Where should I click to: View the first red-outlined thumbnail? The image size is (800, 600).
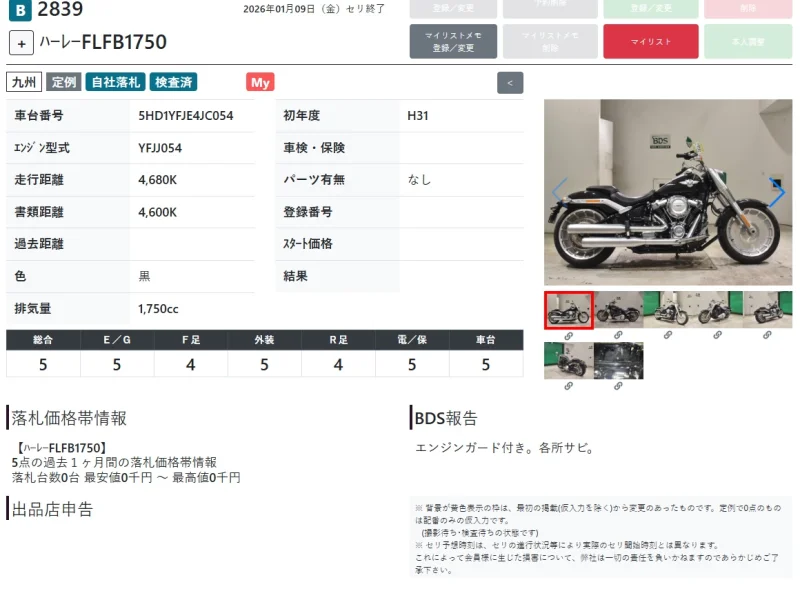(x=569, y=310)
